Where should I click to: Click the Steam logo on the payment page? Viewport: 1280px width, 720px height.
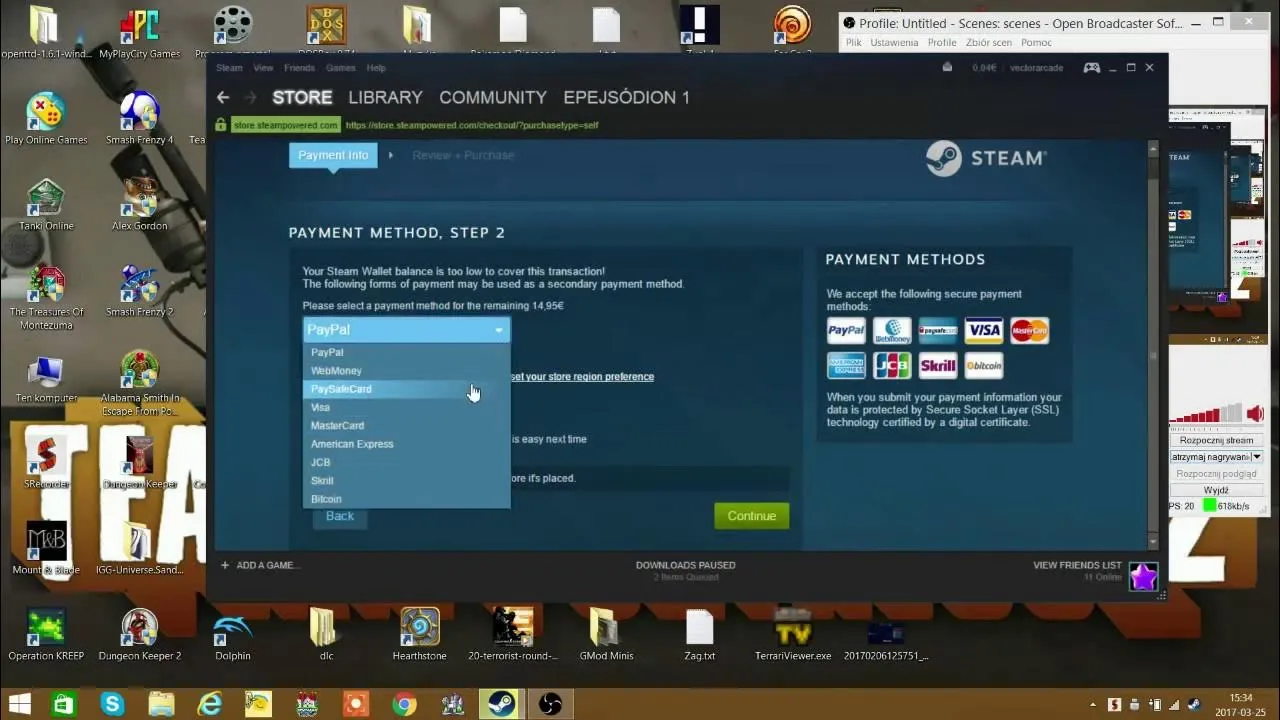click(985, 158)
